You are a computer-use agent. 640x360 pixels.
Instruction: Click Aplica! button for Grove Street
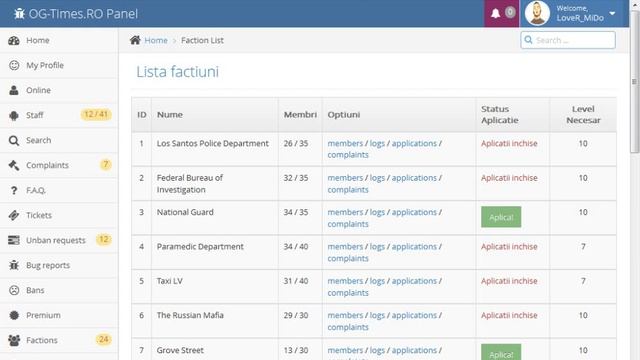pos(501,353)
